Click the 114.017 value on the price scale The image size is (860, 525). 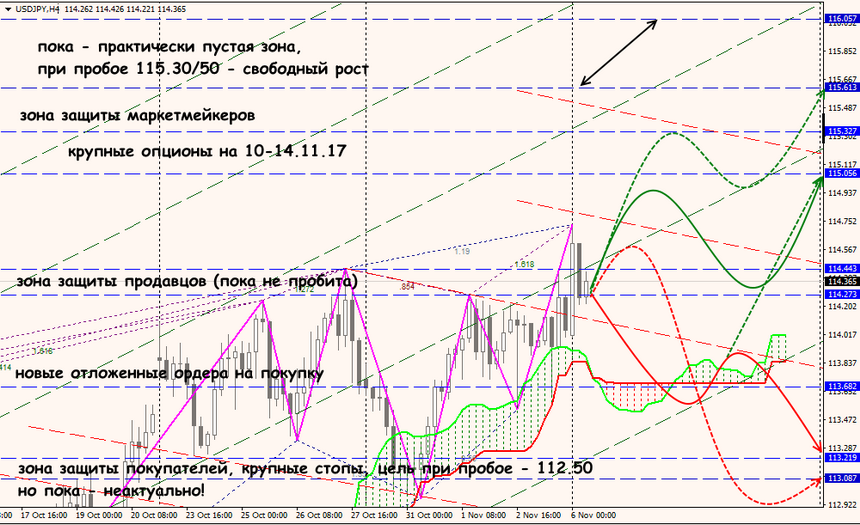point(842,335)
